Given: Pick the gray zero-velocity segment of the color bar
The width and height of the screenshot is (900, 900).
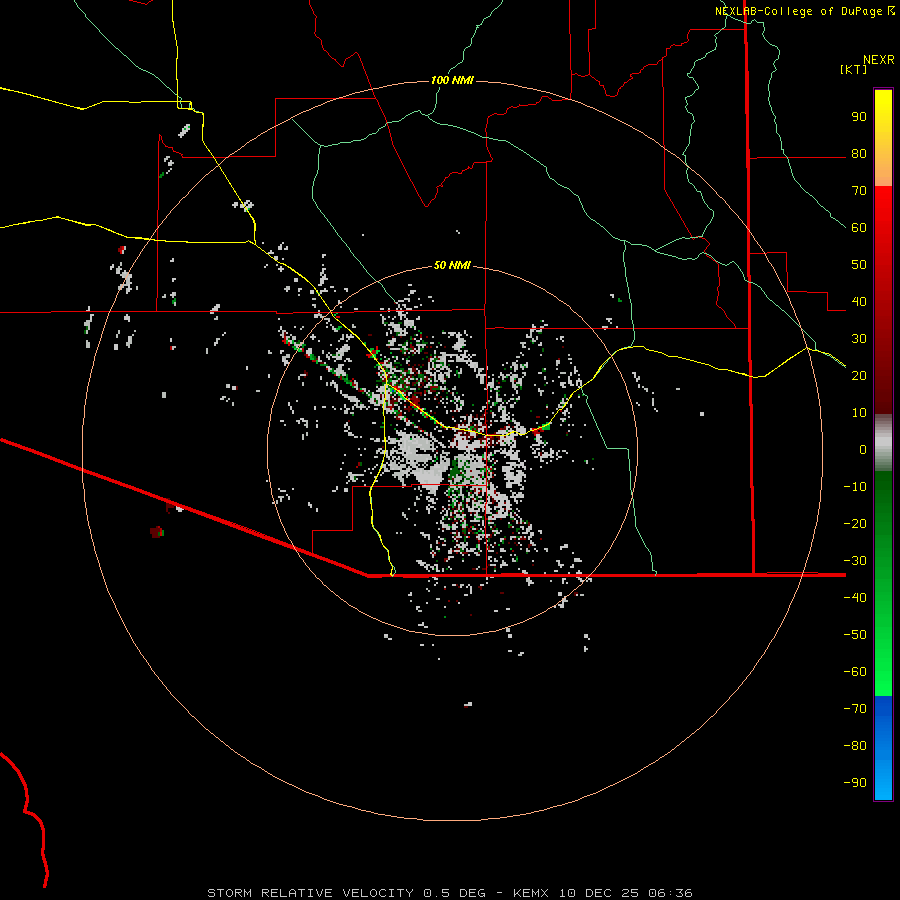Looking at the screenshot, I should coord(883,443).
